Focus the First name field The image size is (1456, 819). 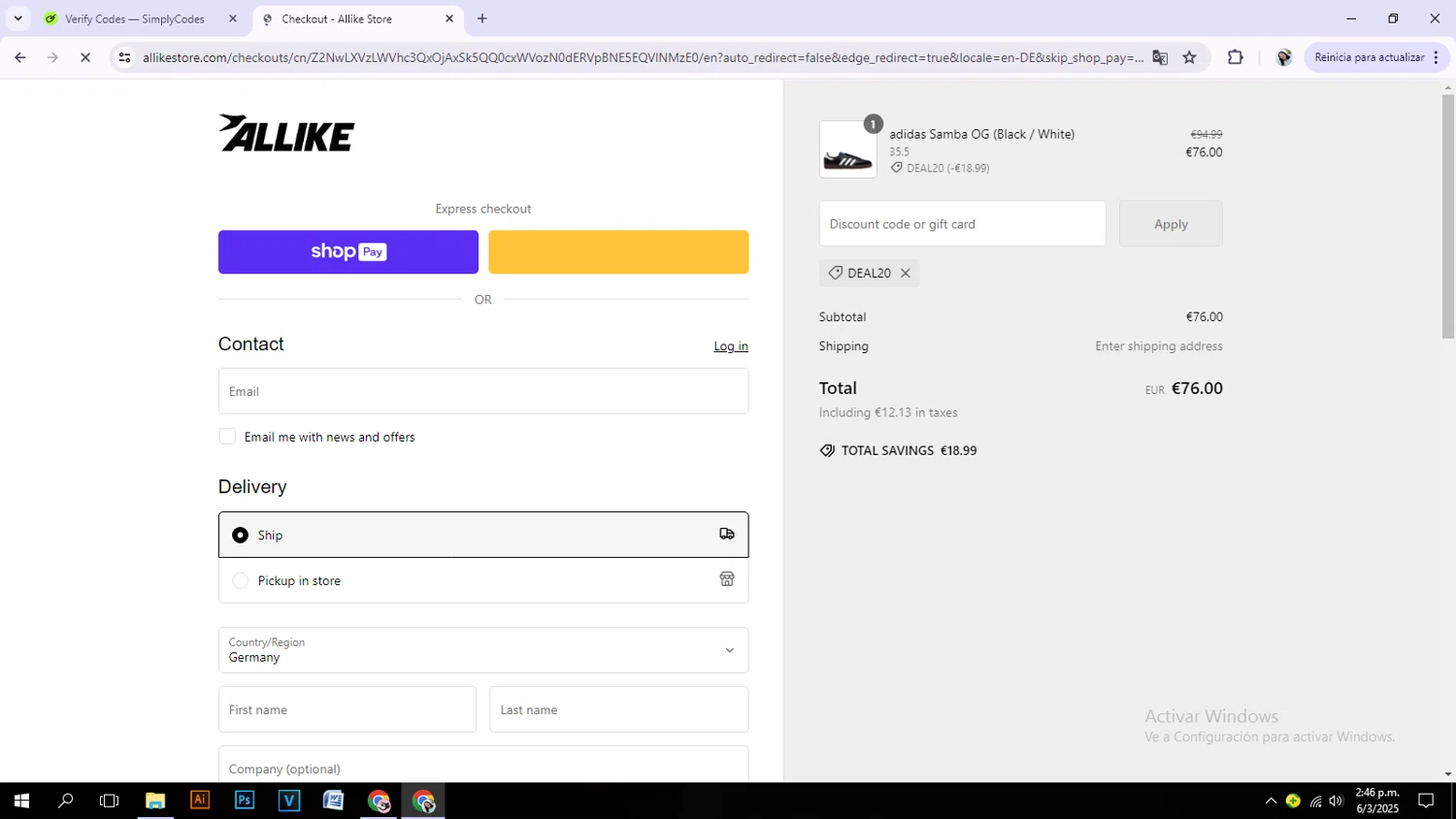(347, 709)
